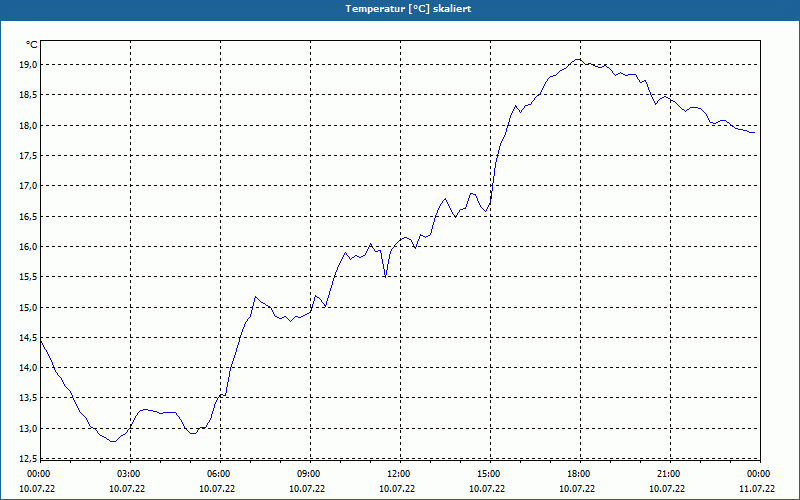
Task: Click the 03:00 time axis label
Action: [131, 474]
